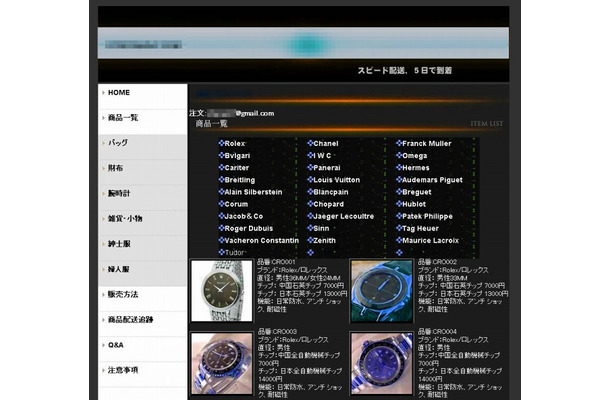Screen dimensions: 610x400
Task: View the CR0003 watch thumbnail
Action: [x=221, y=362]
